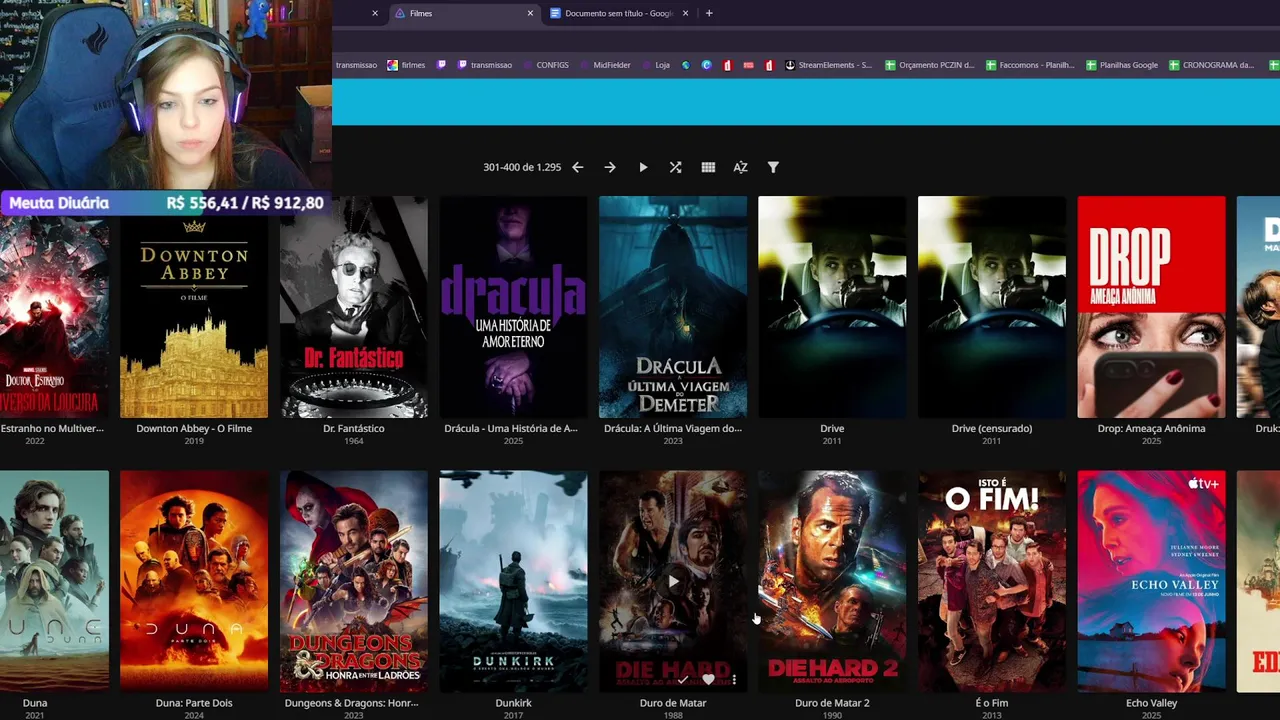Open the CONFIGS bookmark
The image size is (1280, 720).
(545, 65)
